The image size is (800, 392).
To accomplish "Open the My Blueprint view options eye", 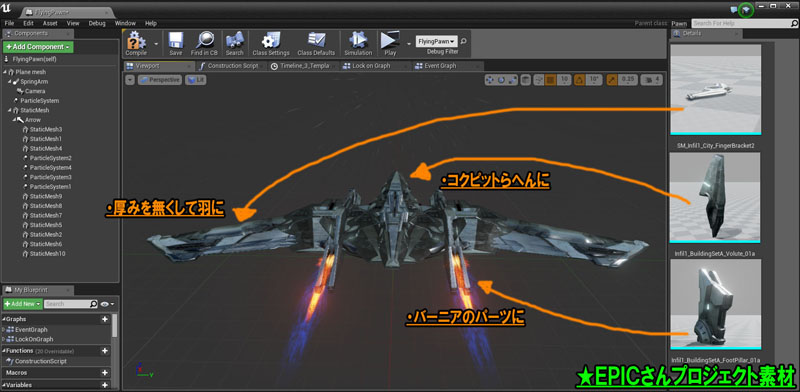I will click(x=107, y=304).
